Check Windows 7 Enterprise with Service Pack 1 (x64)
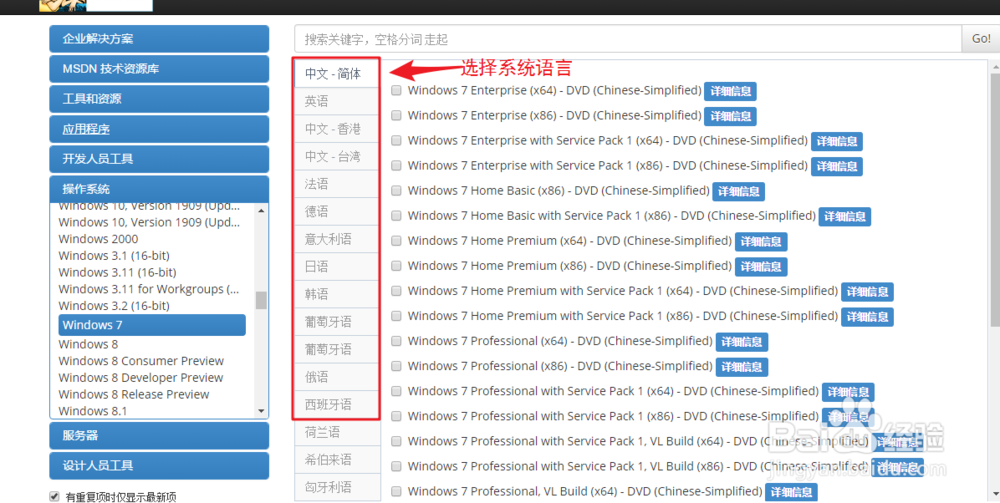Screen dimensions: 1000x503 click(396, 140)
